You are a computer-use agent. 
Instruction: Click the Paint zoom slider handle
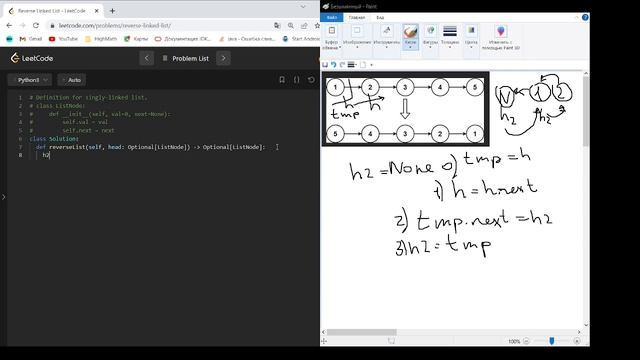coord(551,341)
